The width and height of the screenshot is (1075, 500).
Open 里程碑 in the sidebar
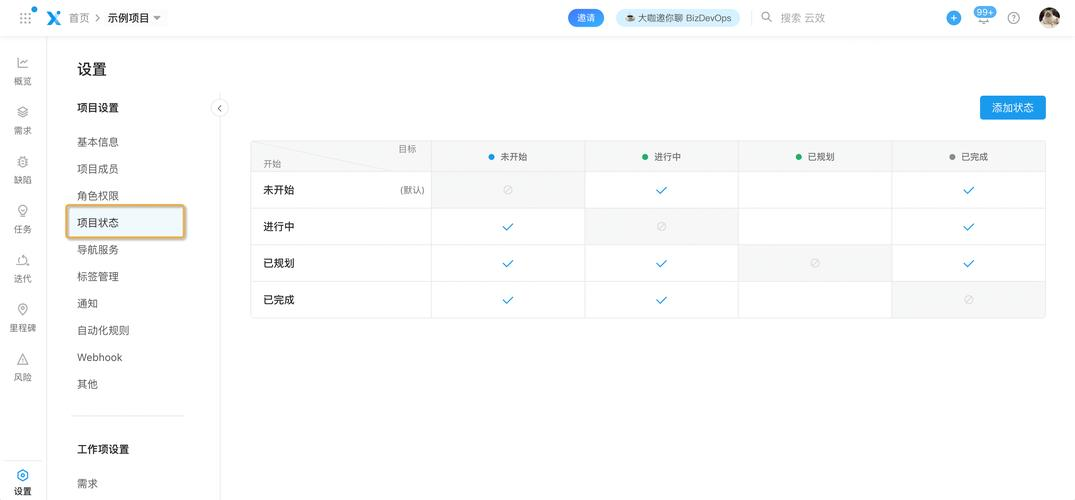(x=23, y=318)
